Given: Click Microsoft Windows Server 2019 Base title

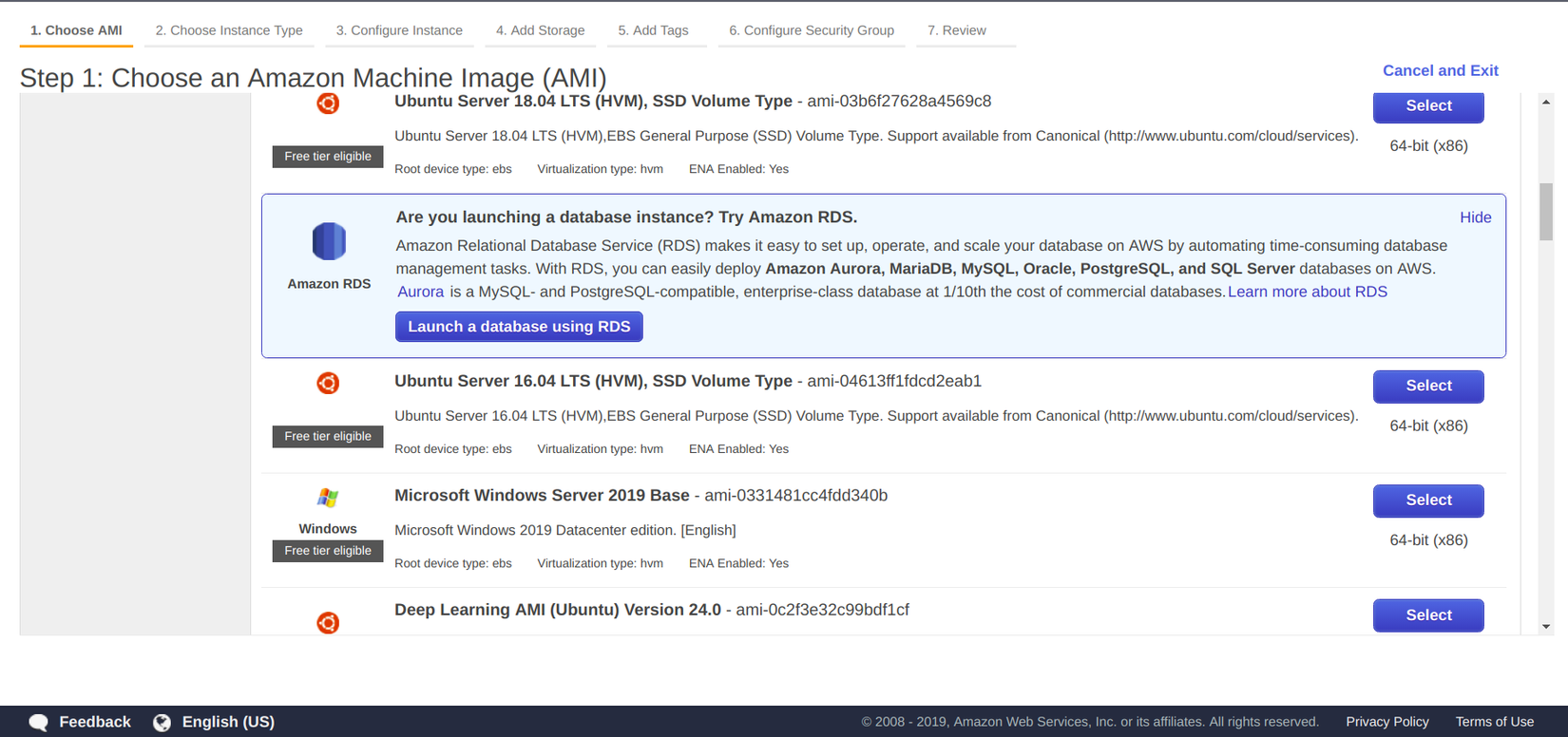Looking at the screenshot, I should (542, 496).
